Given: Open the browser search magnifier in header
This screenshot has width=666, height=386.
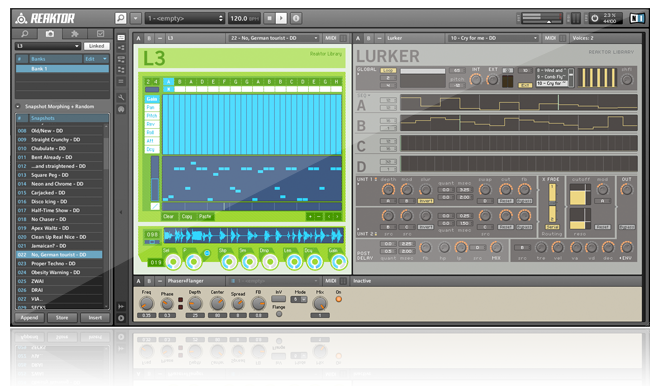Looking at the screenshot, I should (121, 18).
